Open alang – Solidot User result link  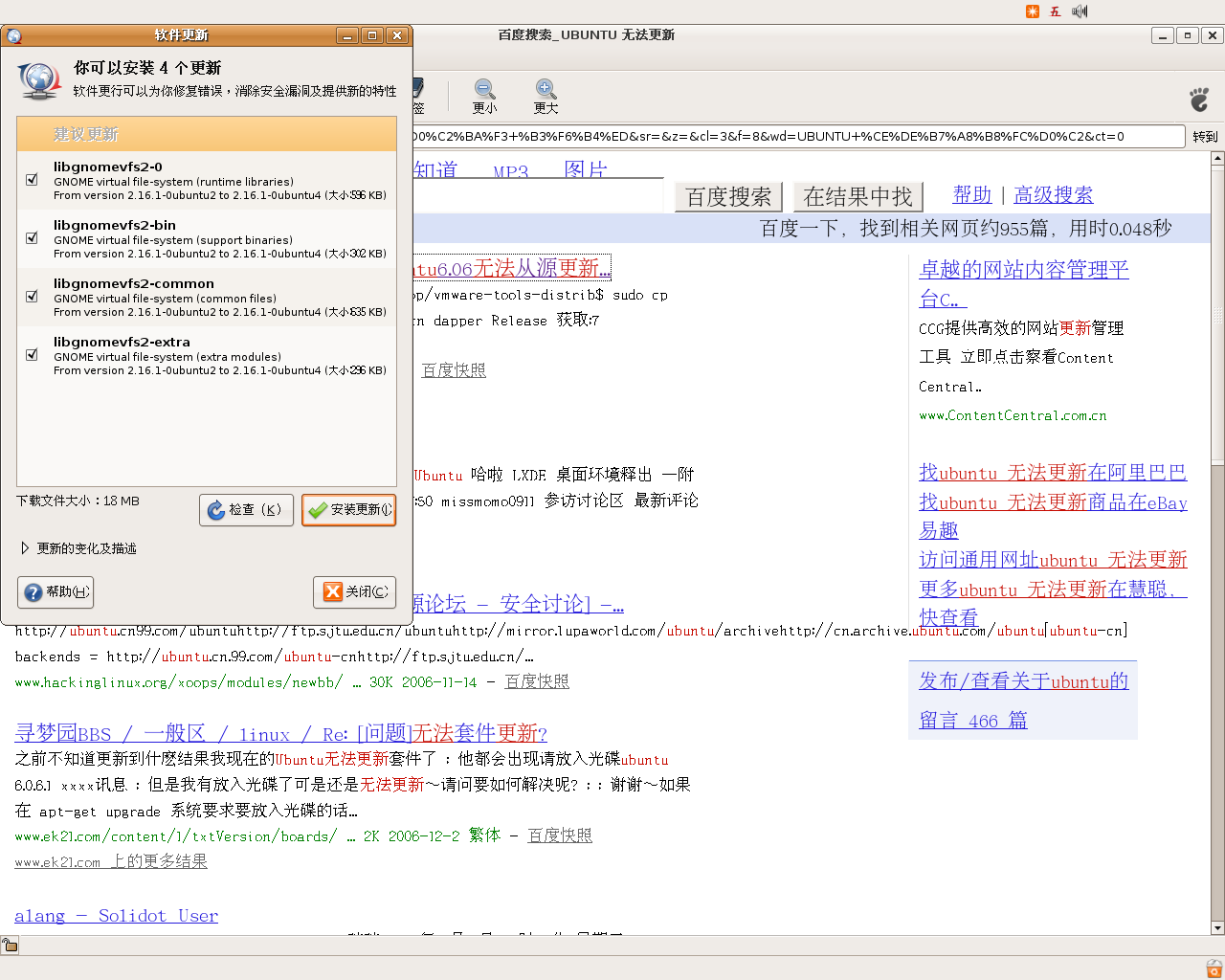pos(116,916)
